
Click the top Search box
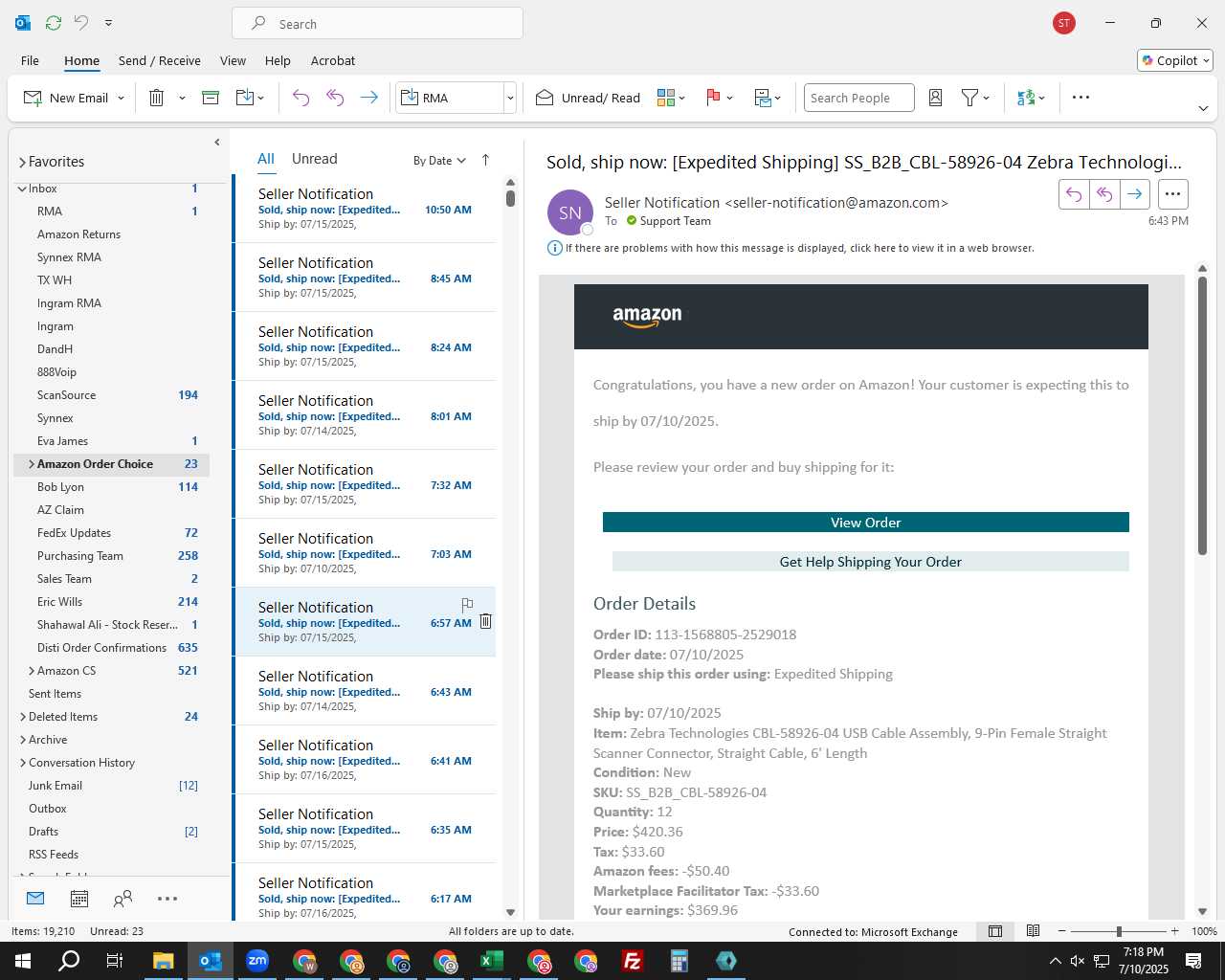(377, 23)
